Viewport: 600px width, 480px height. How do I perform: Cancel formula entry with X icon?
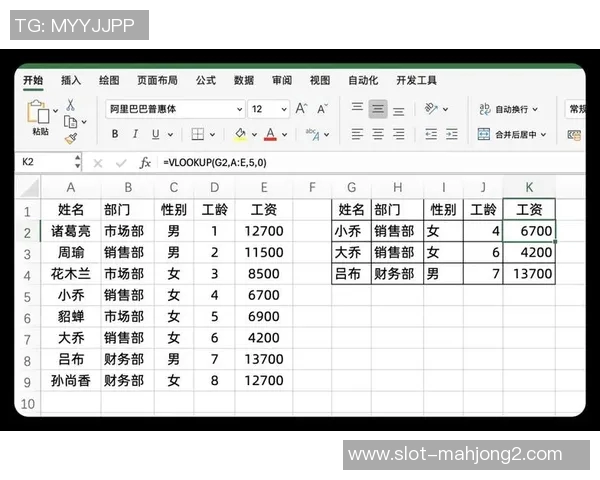click(x=98, y=163)
